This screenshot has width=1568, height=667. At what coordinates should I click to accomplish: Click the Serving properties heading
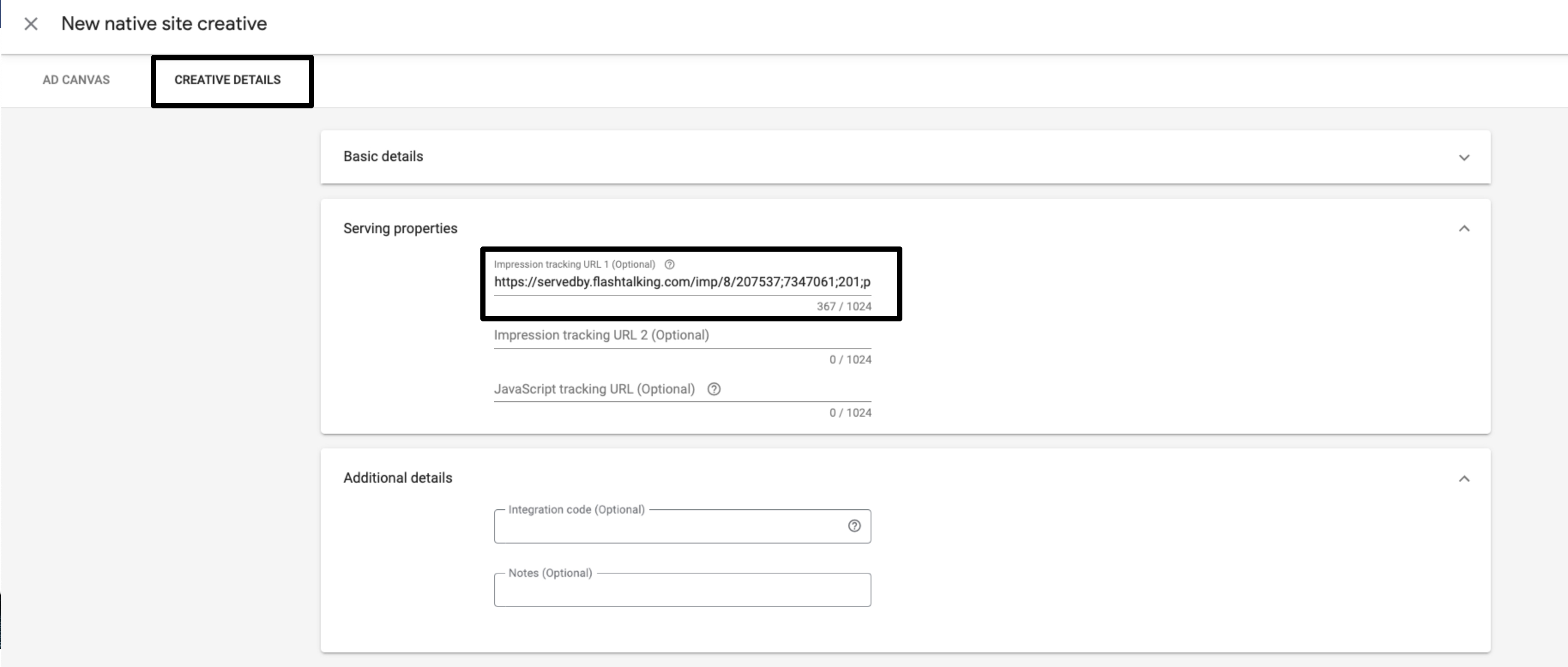click(400, 228)
